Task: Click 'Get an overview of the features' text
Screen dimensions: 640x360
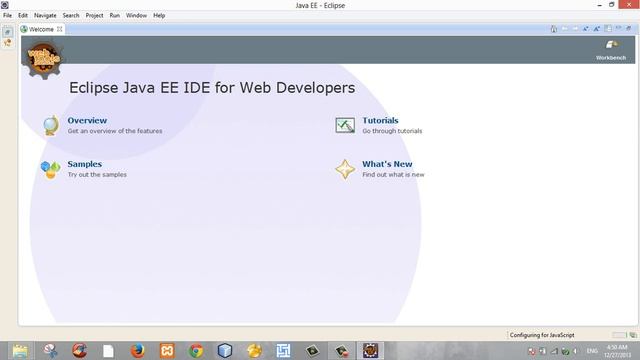Action: [x=115, y=131]
